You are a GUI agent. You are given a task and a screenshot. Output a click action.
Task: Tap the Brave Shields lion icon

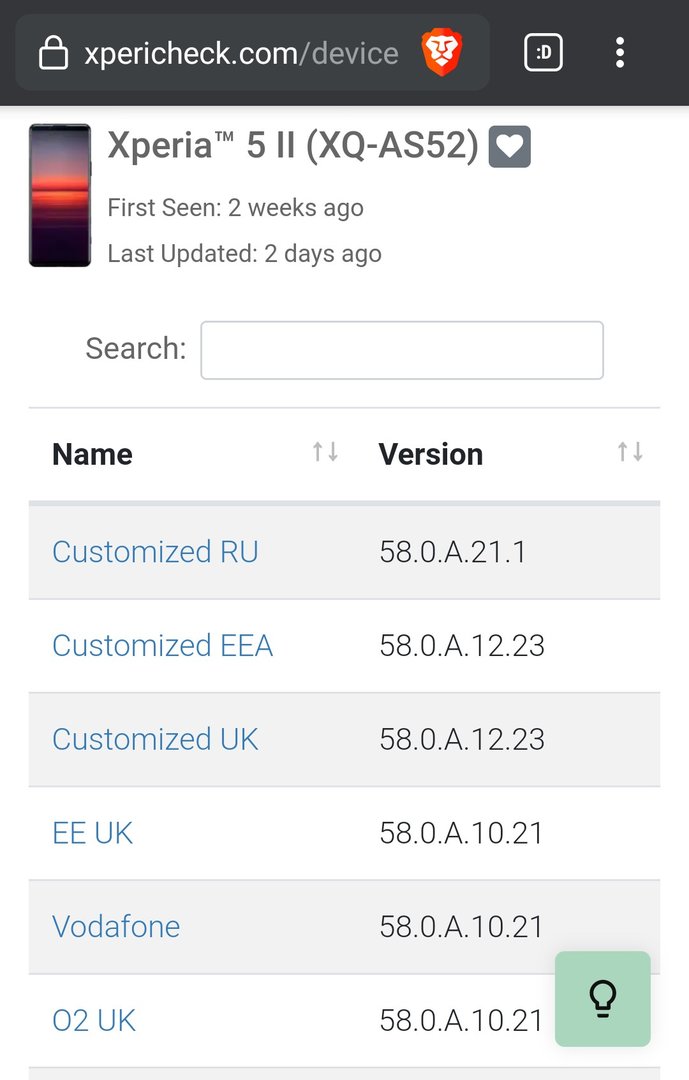click(x=442, y=52)
